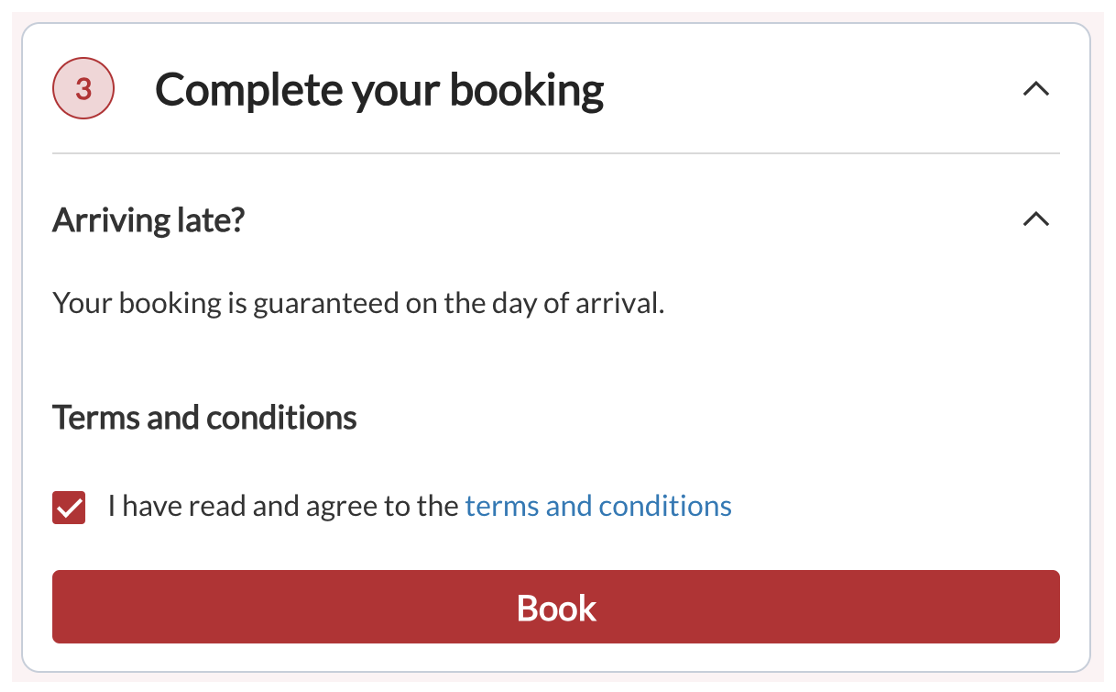Click the booking guaranteed on arrival text
The width and height of the screenshot is (1116, 692).
click(358, 303)
